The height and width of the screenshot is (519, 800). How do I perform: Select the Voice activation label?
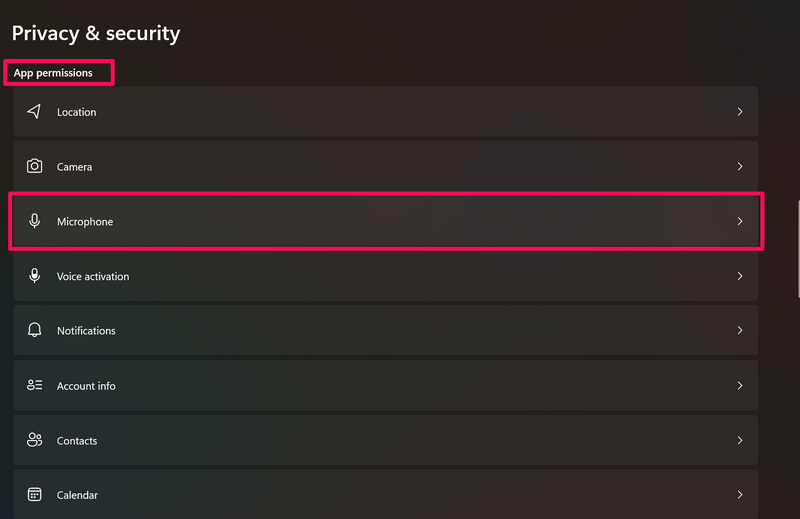(x=93, y=276)
